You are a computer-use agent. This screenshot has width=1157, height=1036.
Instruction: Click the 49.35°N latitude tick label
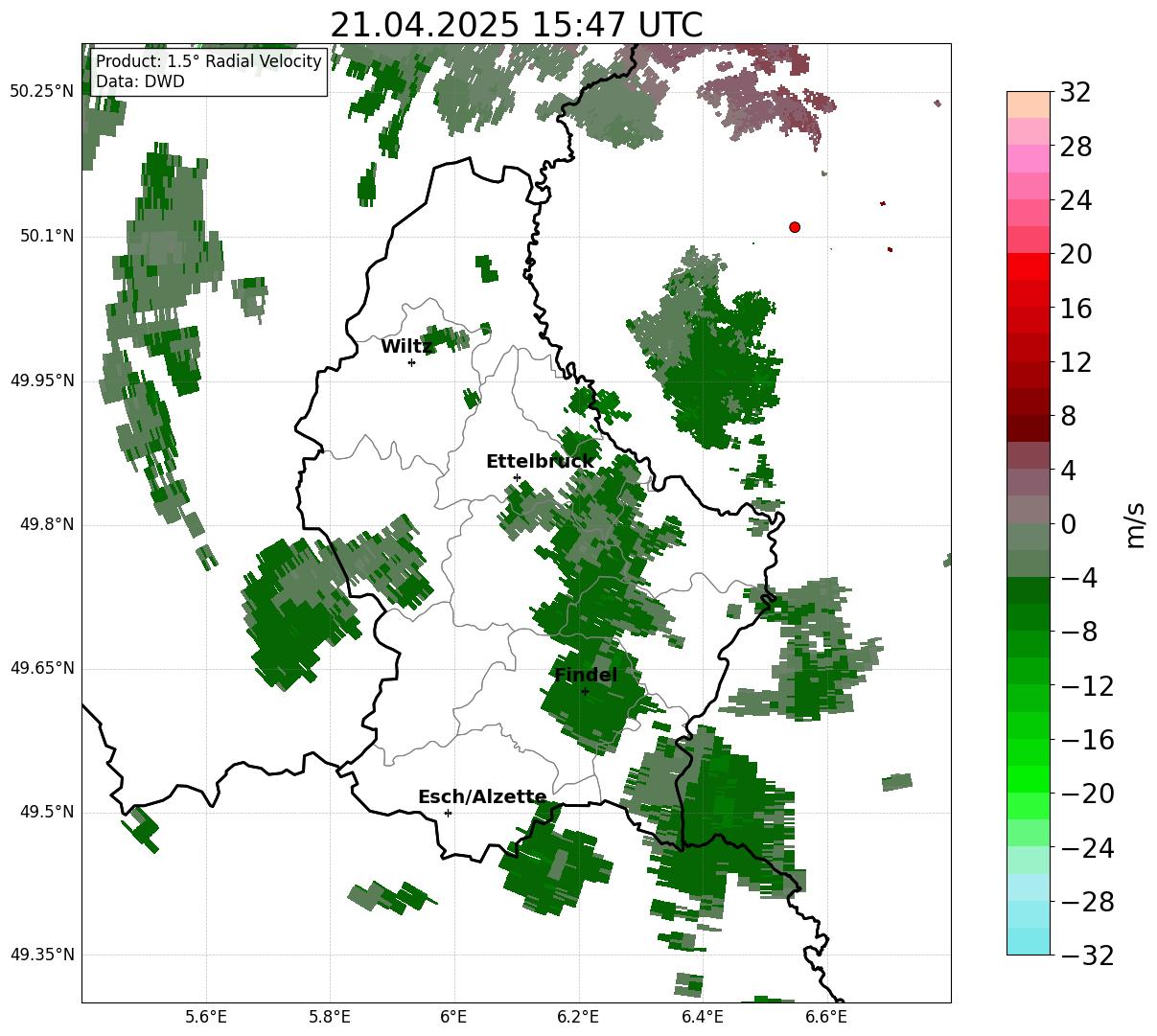click(x=42, y=955)
